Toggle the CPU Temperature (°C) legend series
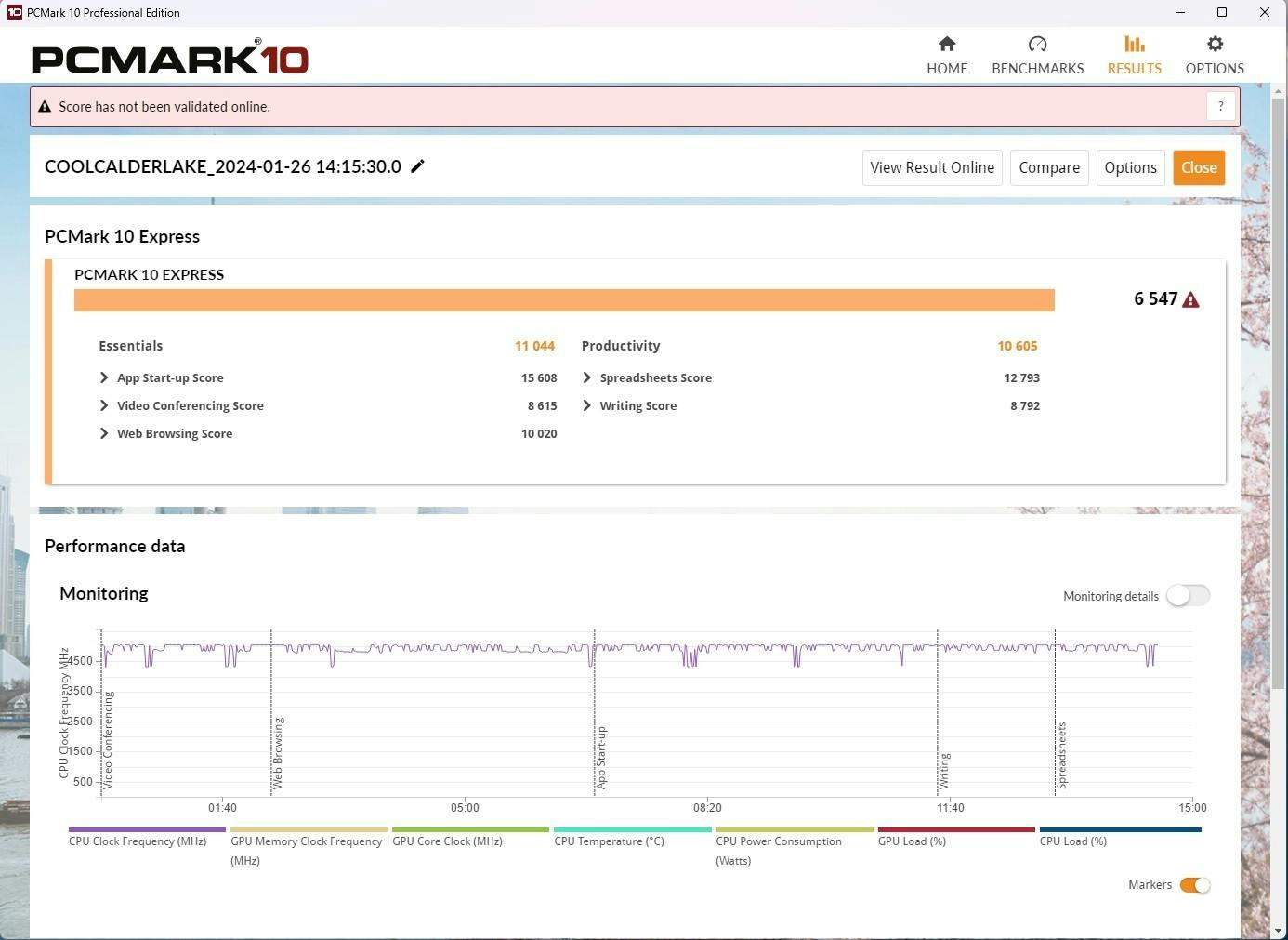This screenshot has height=940, width=1288. [610, 841]
